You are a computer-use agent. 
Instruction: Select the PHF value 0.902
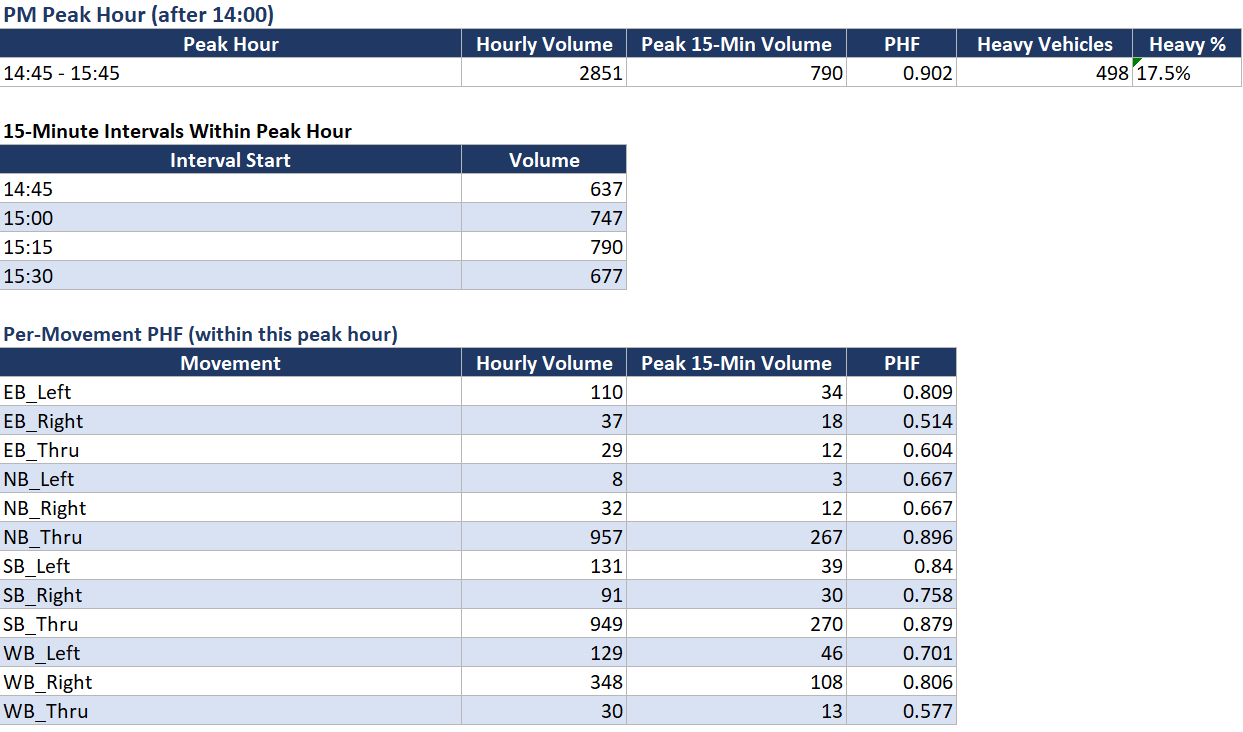tap(901, 73)
